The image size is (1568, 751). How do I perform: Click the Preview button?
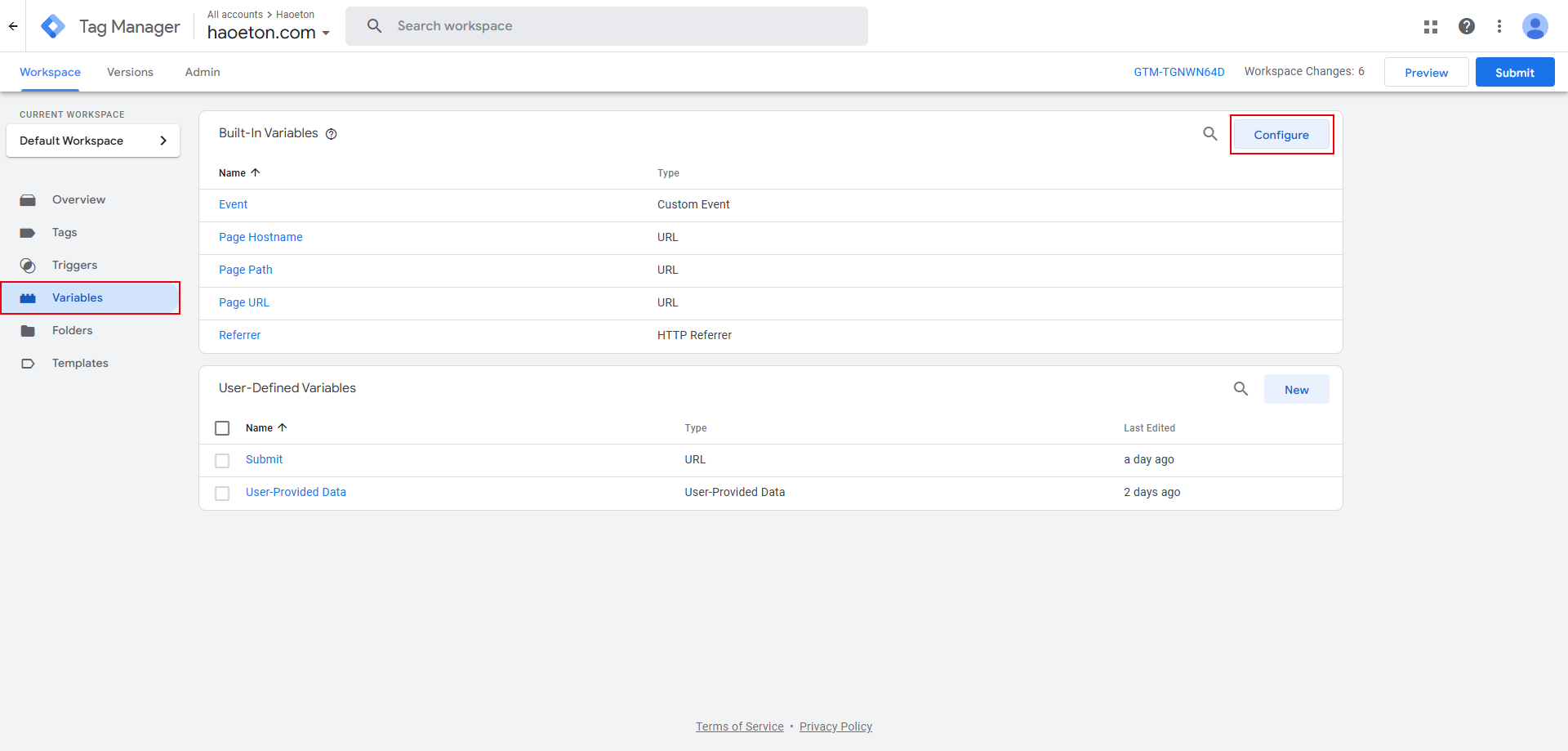coord(1427,73)
